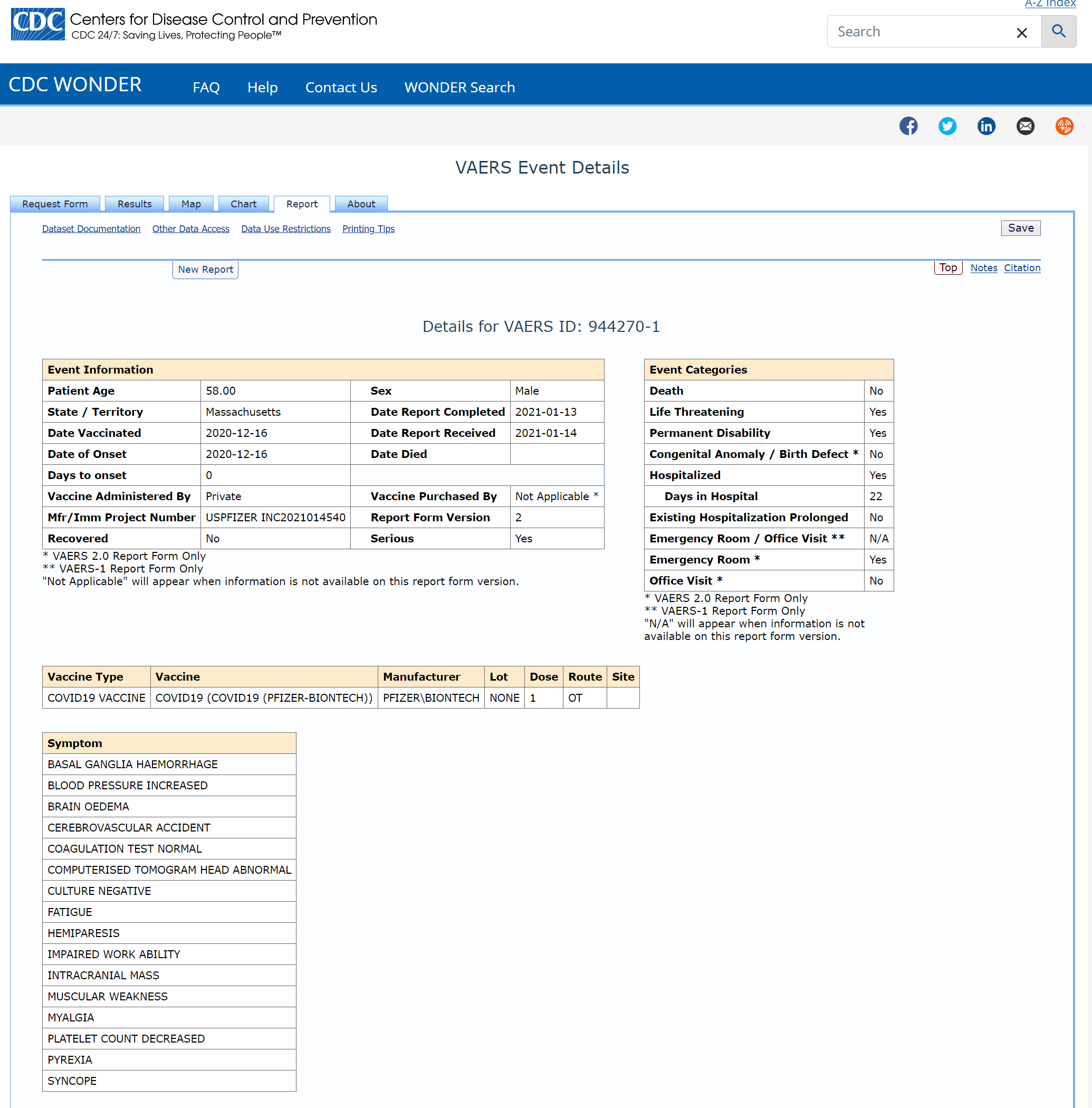Image resolution: width=1092 pixels, height=1108 pixels.
Task: Click the New Report button
Action: [x=205, y=270]
